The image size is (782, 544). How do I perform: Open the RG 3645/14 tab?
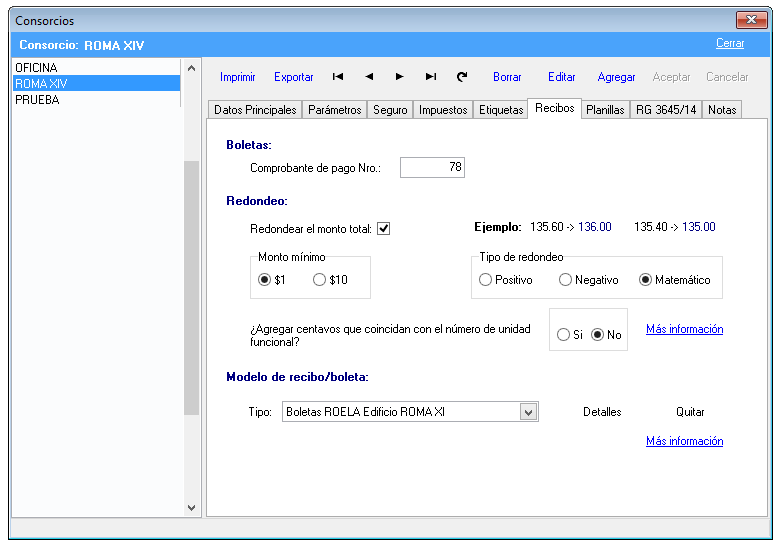click(x=666, y=110)
